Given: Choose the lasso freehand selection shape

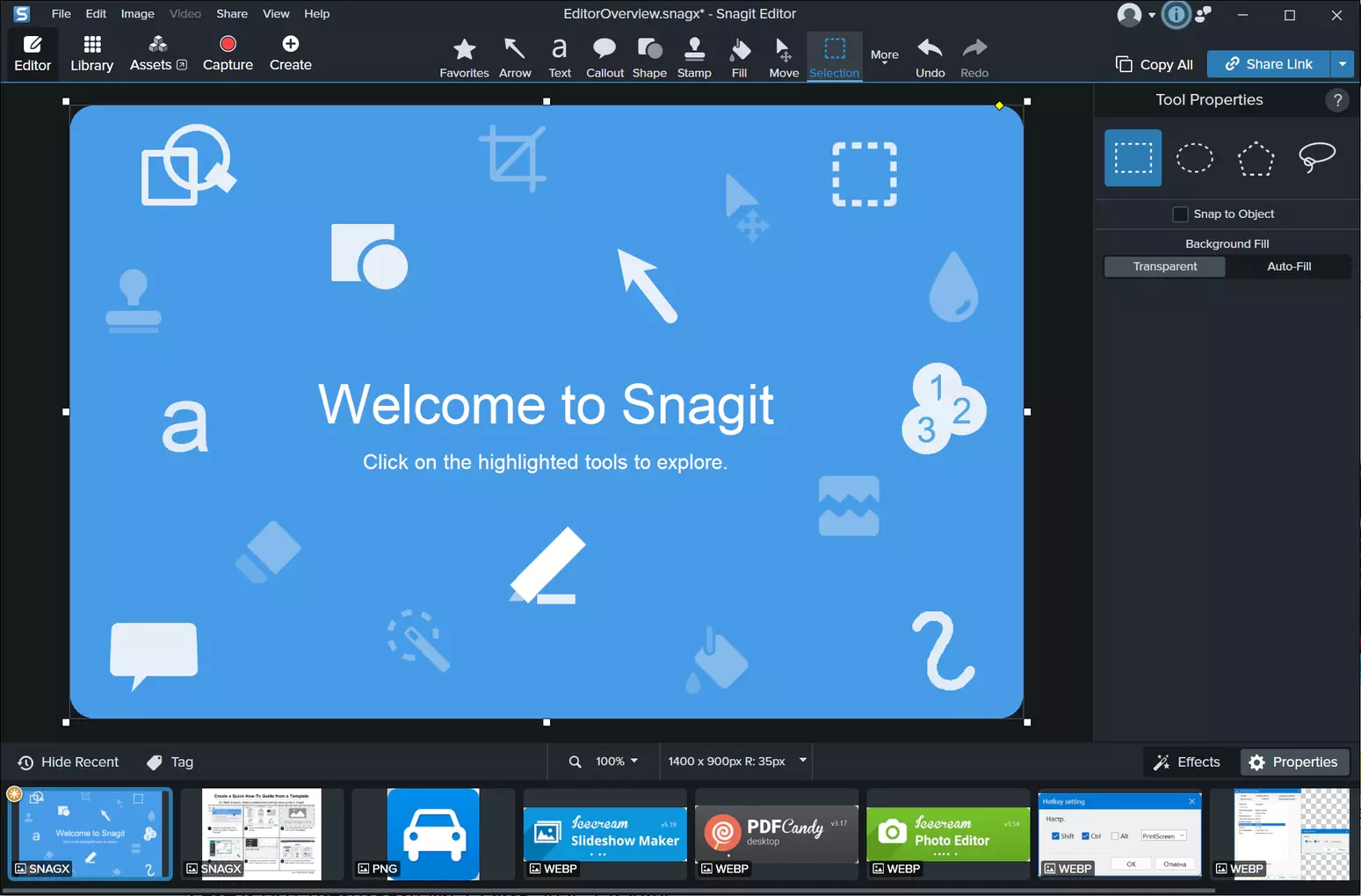Looking at the screenshot, I should tap(1316, 158).
